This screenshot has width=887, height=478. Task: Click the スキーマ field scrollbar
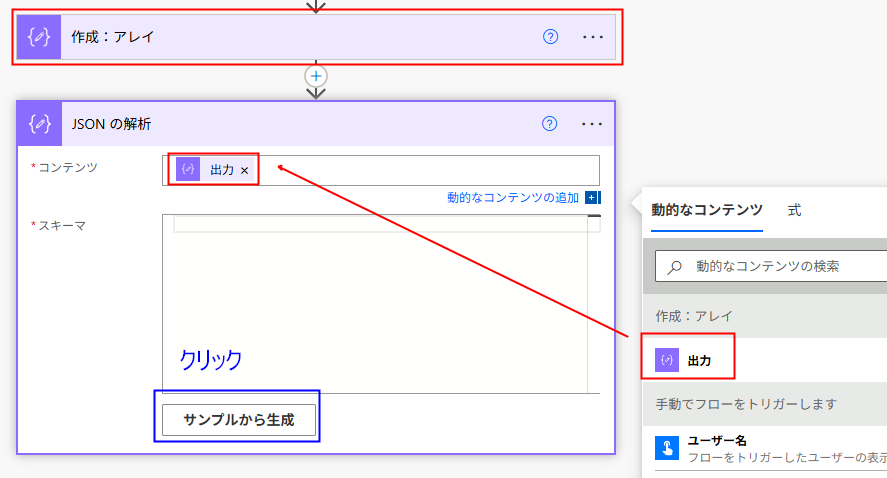point(594,304)
